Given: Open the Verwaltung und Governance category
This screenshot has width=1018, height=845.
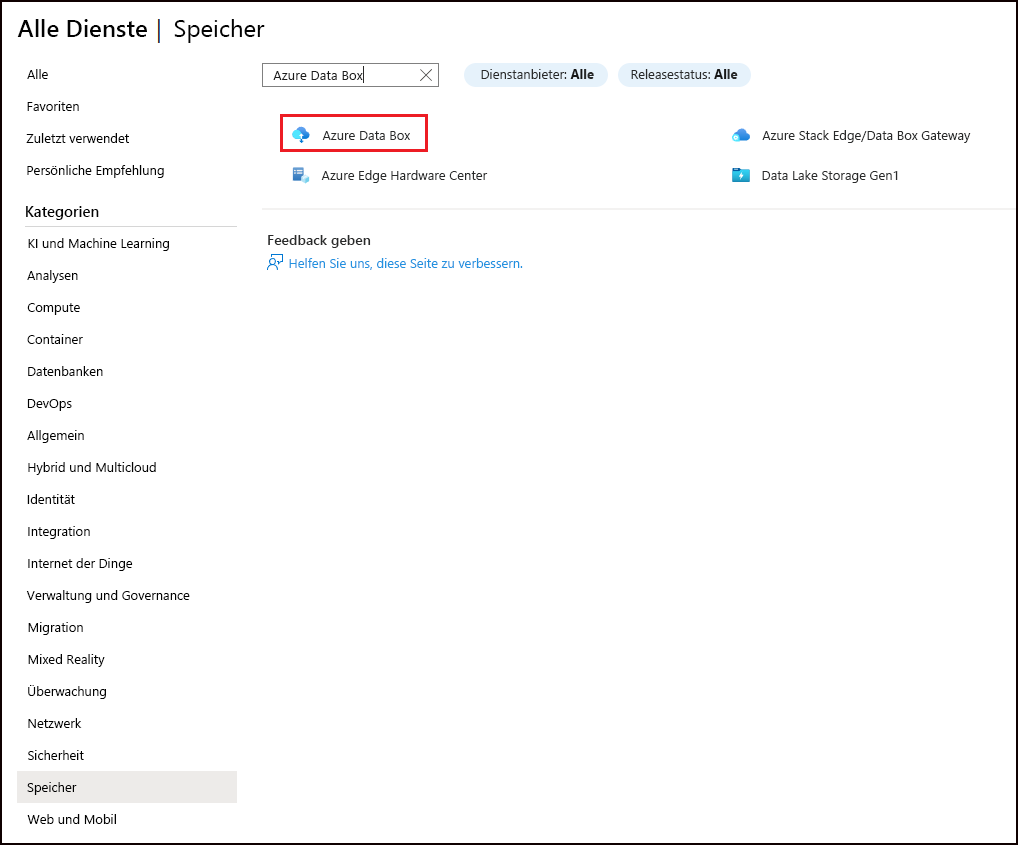Looking at the screenshot, I should point(108,595).
